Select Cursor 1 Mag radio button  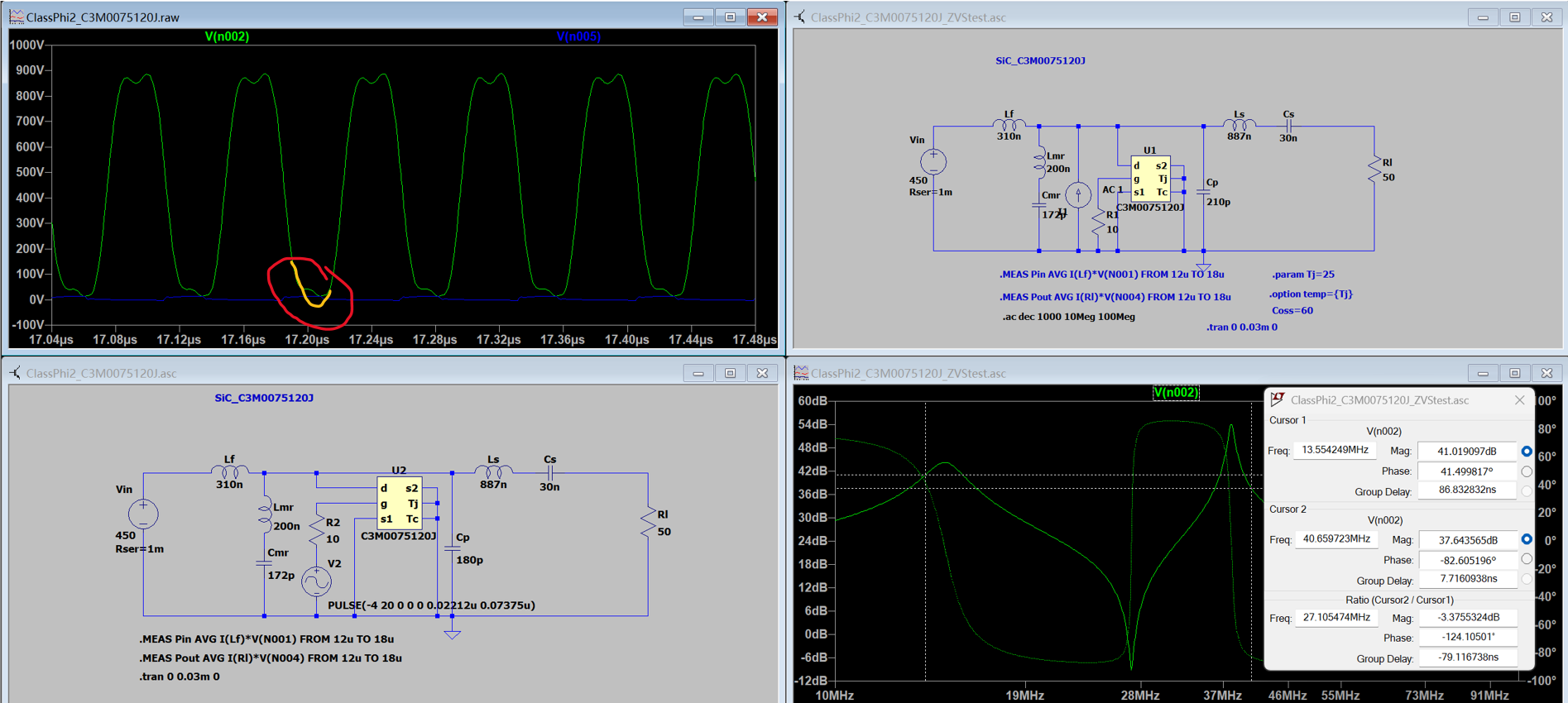coord(1527,452)
